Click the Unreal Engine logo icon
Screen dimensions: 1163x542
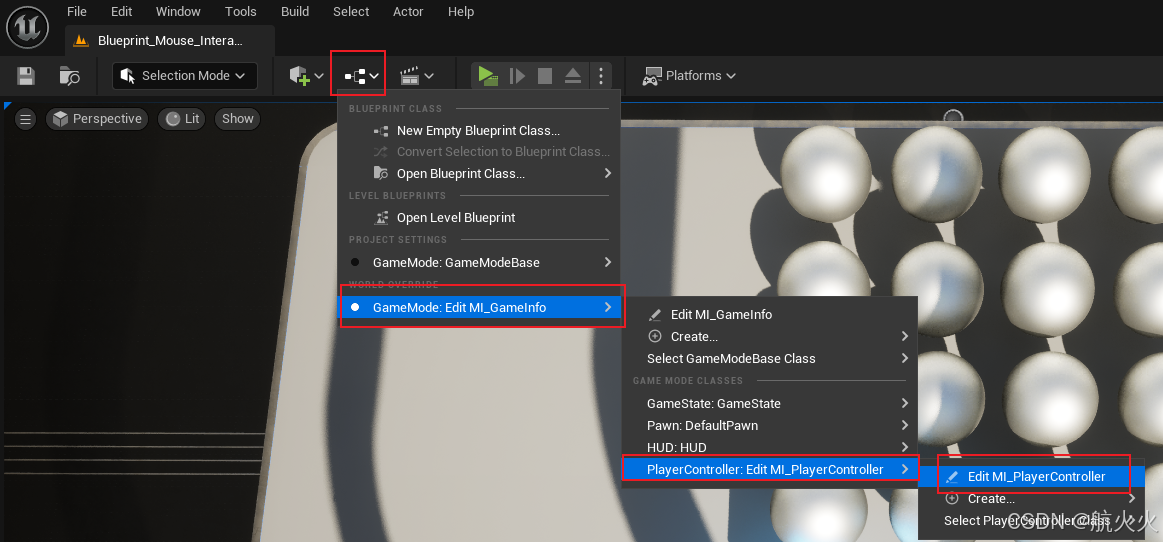tap(27, 27)
